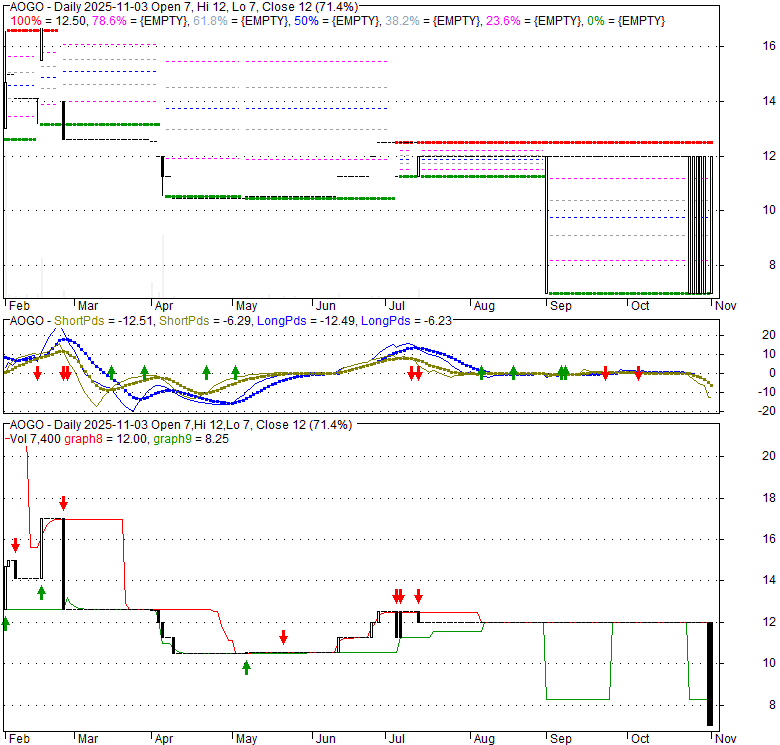Click the 23.6% = {EMPTY} level label
The image size is (780, 745).
pos(534,21)
